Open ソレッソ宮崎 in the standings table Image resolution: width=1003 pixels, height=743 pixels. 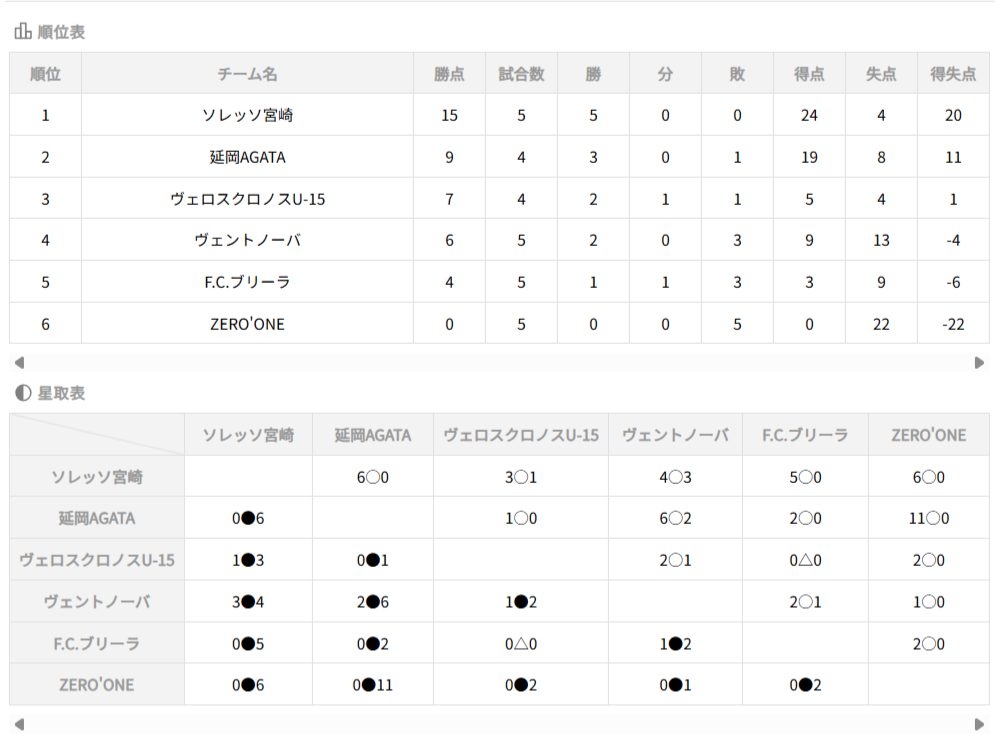point(247,115)
